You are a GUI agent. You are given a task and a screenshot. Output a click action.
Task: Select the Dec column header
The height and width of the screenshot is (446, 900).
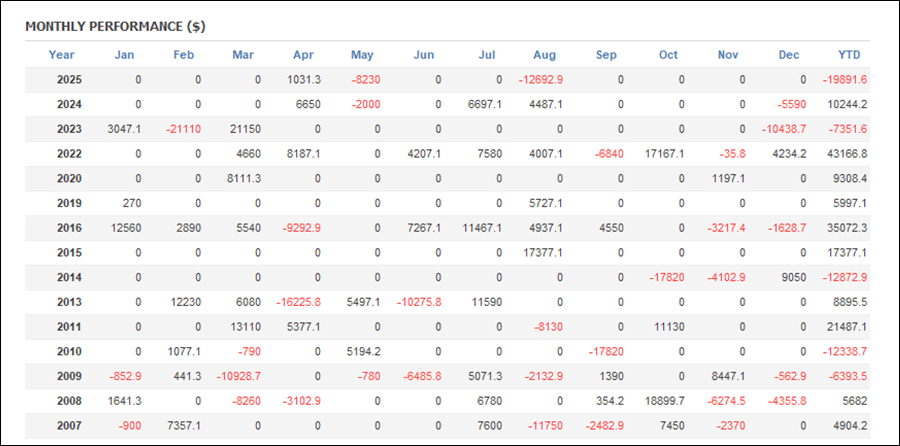tap(790, 55)
